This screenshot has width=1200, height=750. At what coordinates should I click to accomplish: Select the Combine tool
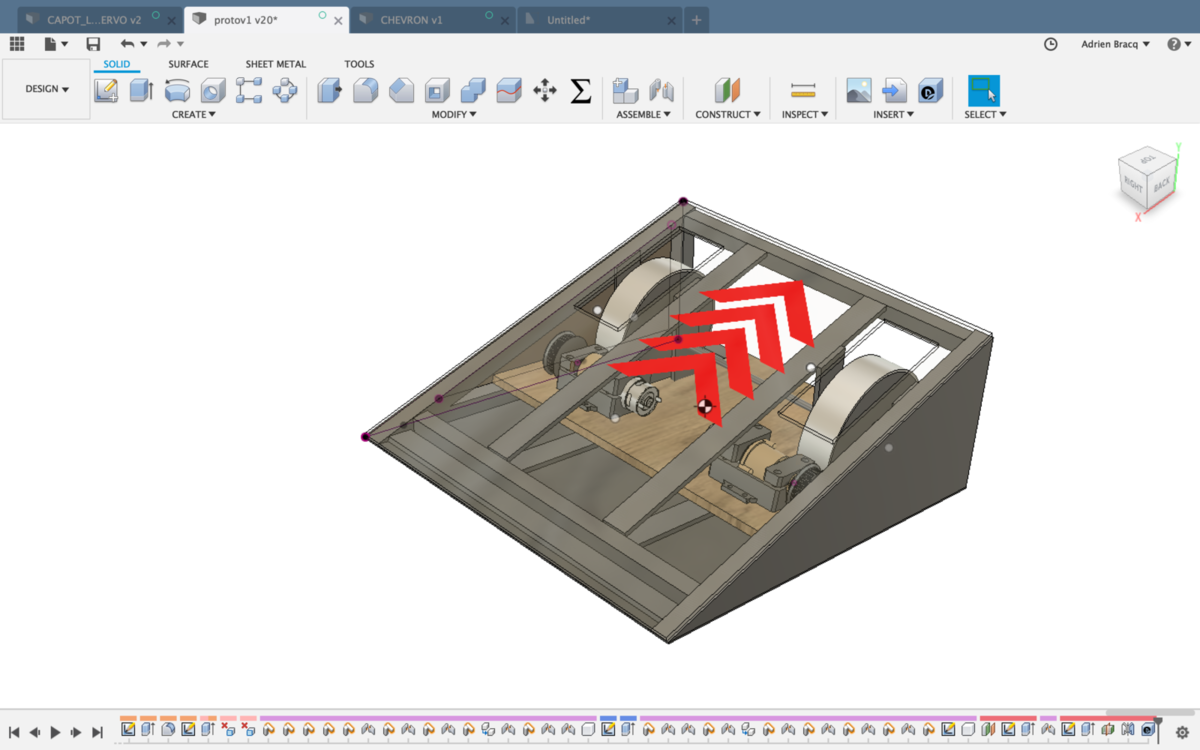(473, 91)
